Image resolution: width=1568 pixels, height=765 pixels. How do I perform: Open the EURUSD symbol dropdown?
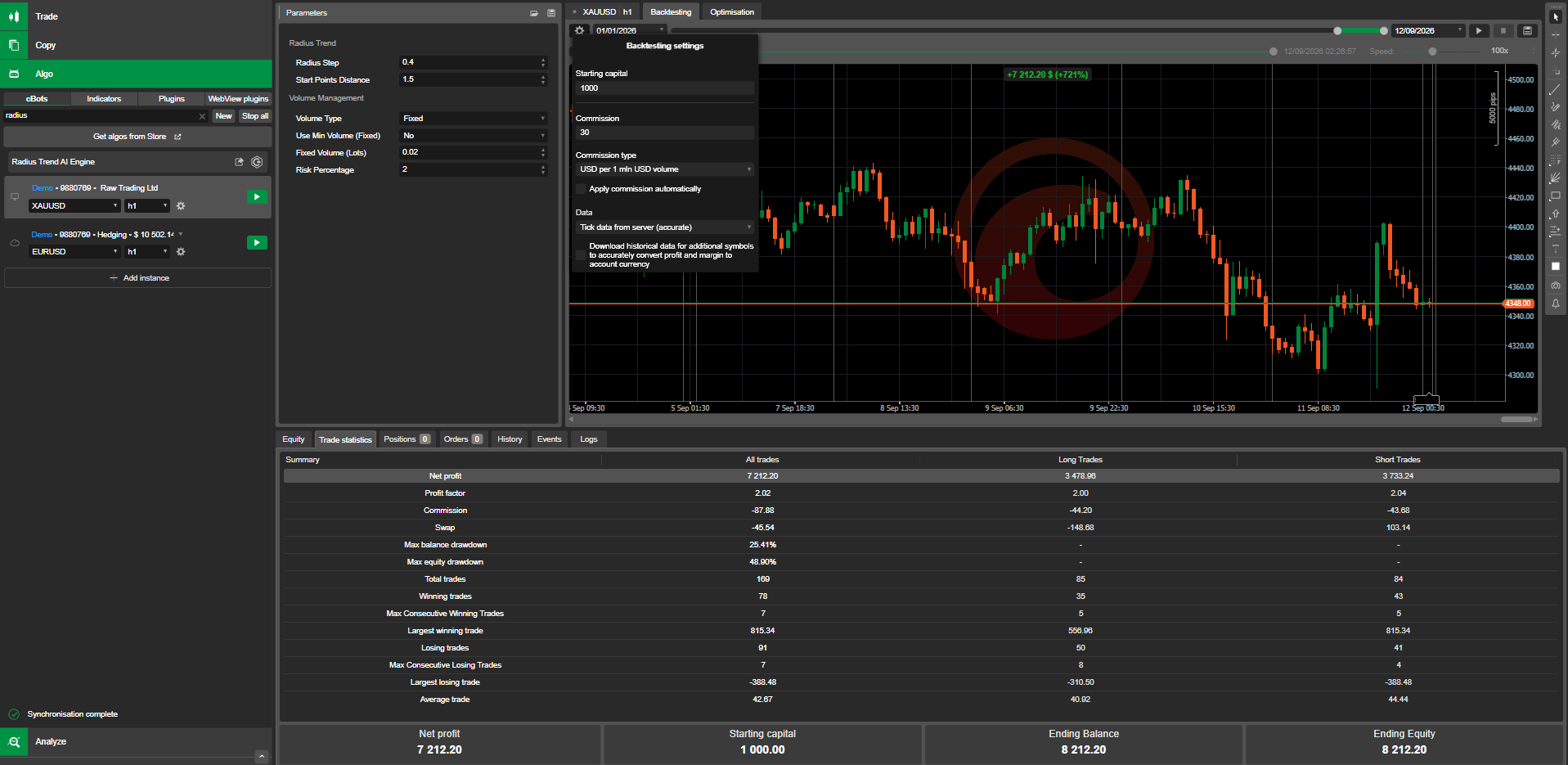click(x=74, y=252)
